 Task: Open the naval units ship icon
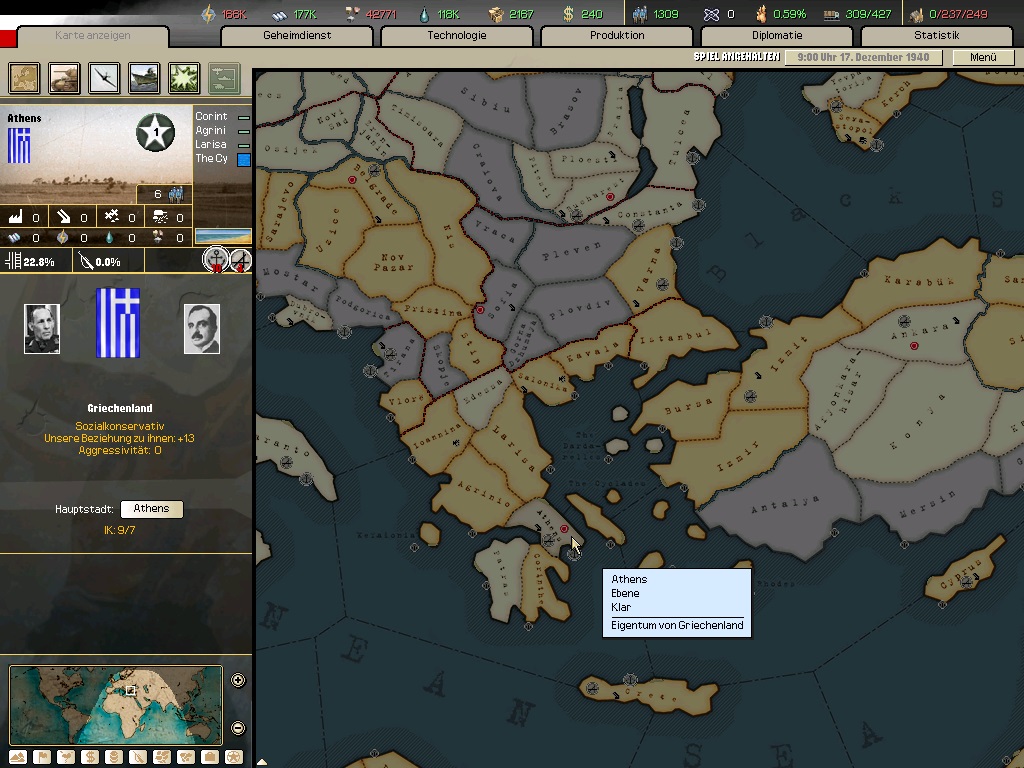(x=144, y=77)
